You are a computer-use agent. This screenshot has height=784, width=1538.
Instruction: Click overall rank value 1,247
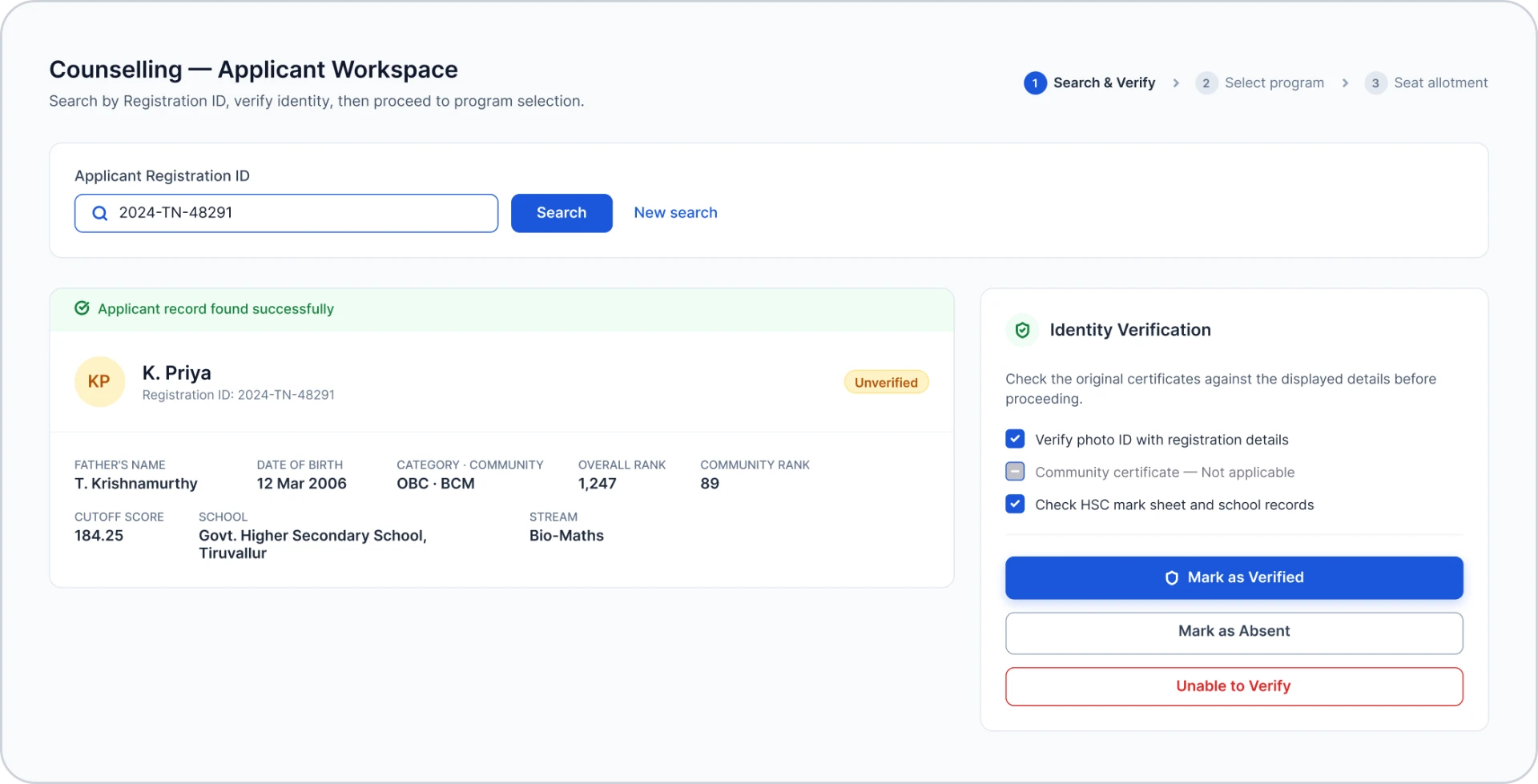coord(597,484)
